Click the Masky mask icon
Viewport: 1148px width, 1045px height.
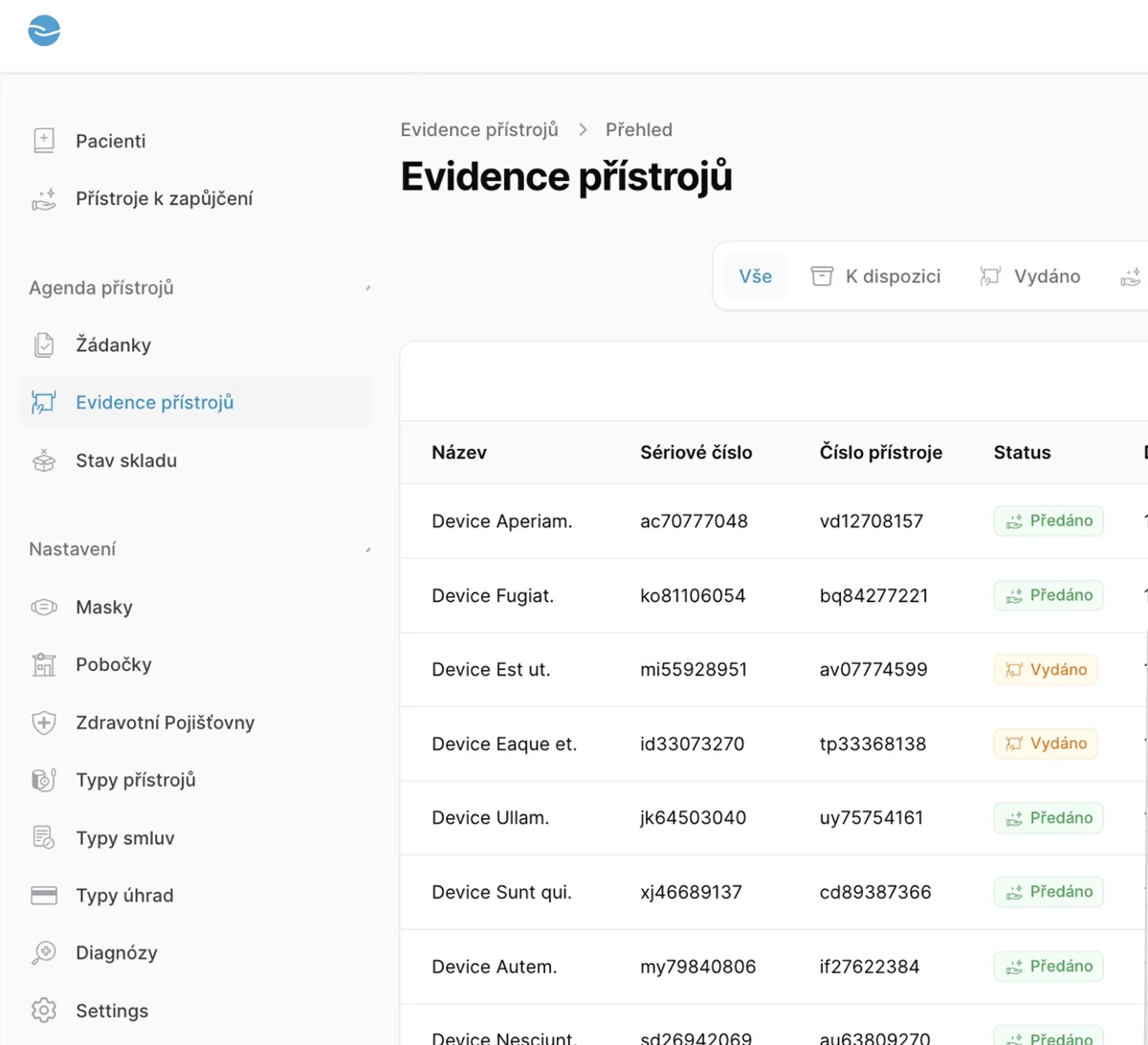(44, 607)
